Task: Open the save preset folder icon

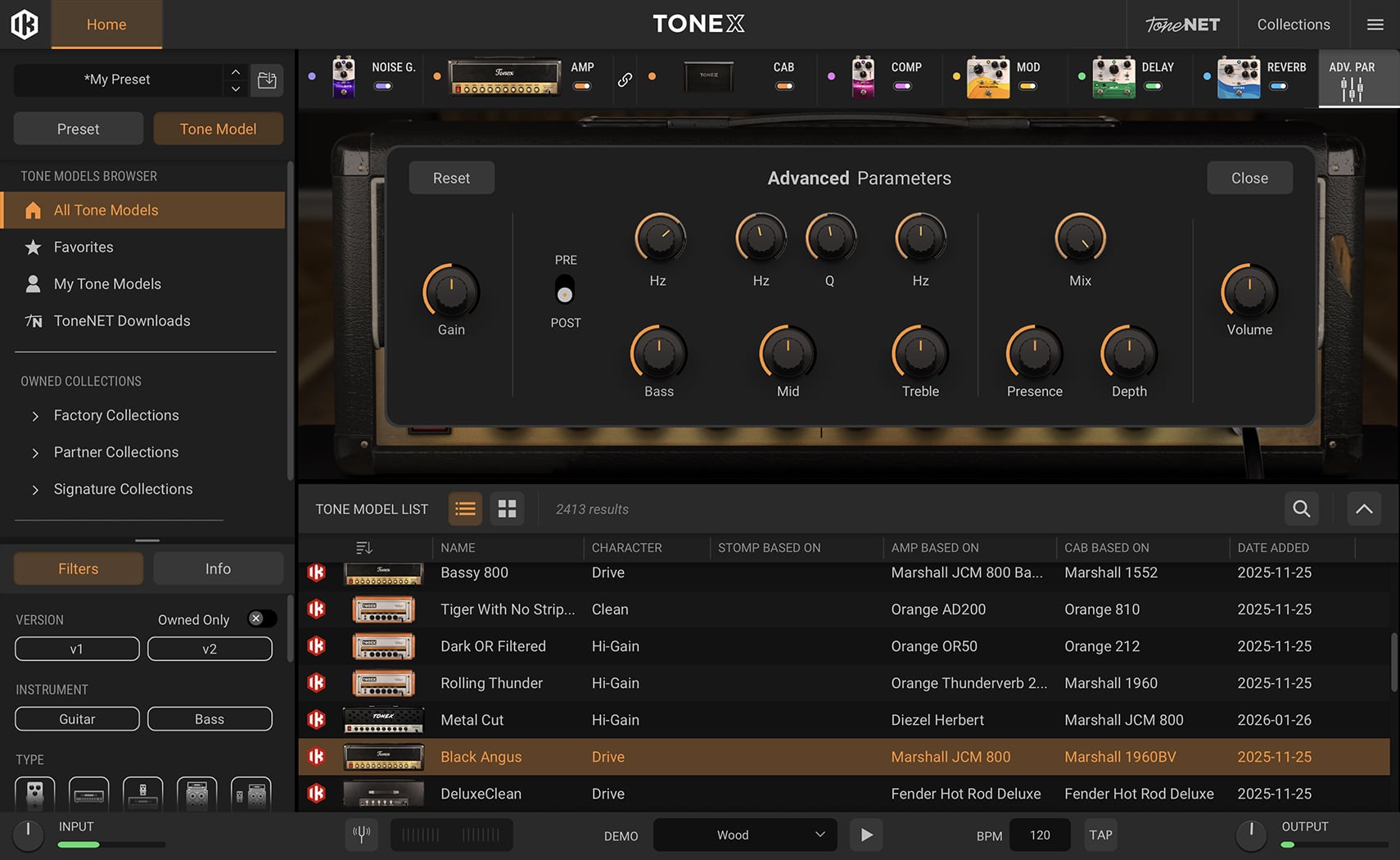Action: [x=267, y=80]
